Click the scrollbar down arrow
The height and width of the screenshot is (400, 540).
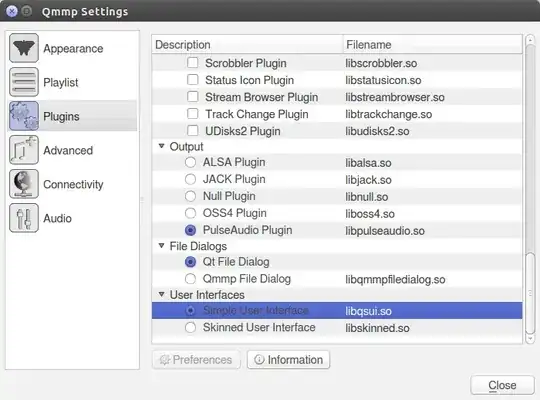[530, 339]
